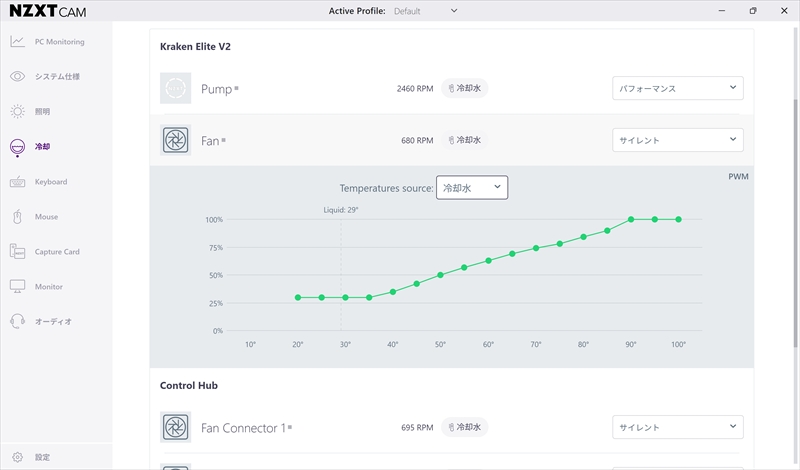800x470 pixels.
Task: Open the Fan サイレント mode dropdown
Action: click(x=677, y=141)
